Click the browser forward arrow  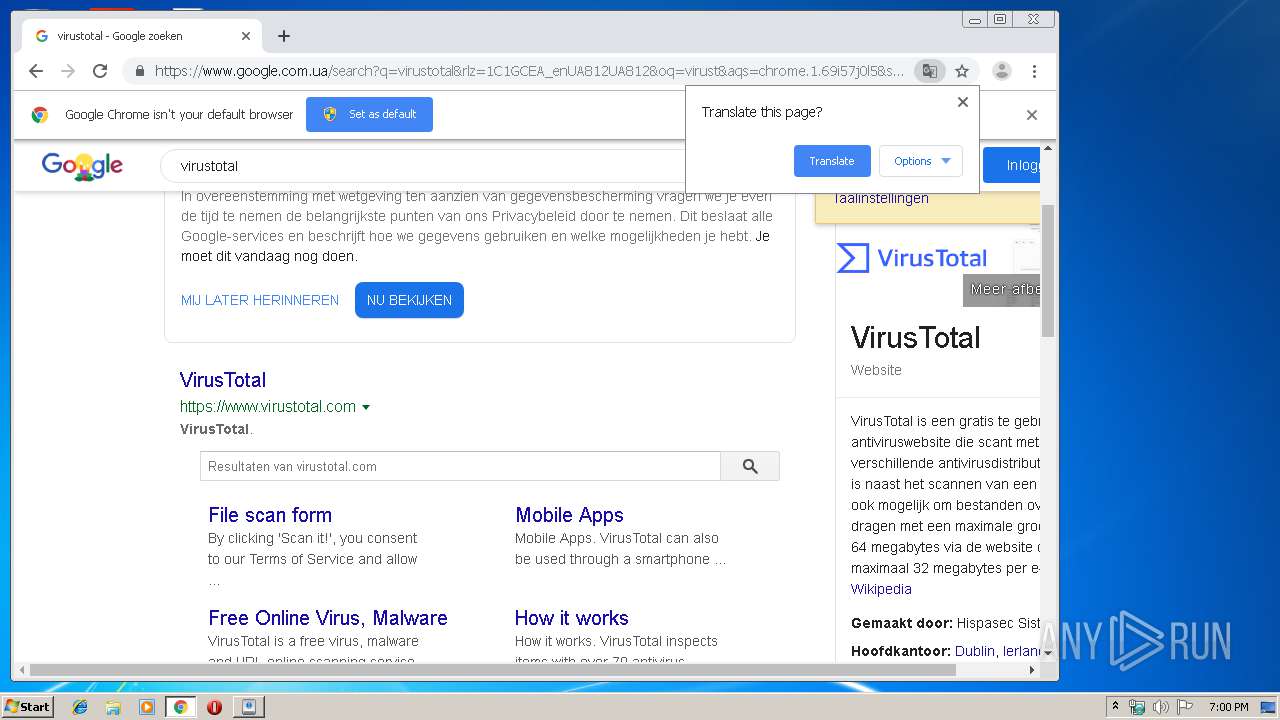click(68, 71)
